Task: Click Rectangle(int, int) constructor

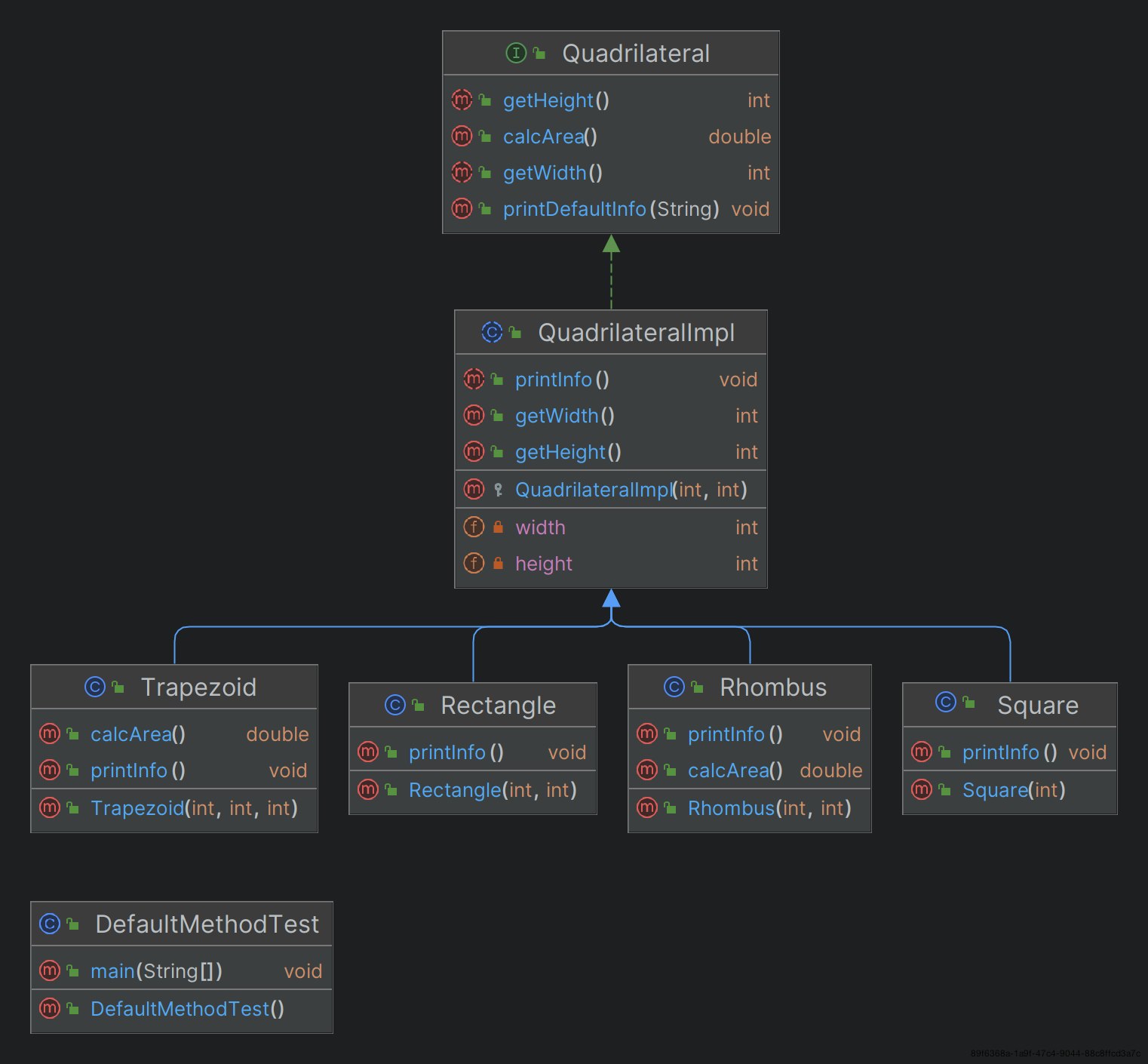Action: [493, 790]
